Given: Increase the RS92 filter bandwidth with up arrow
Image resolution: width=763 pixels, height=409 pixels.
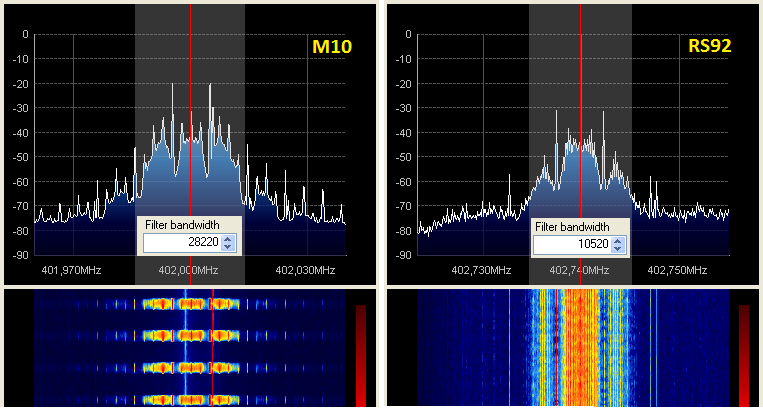Looking at the screenshot, I should (x=618, y=241).
